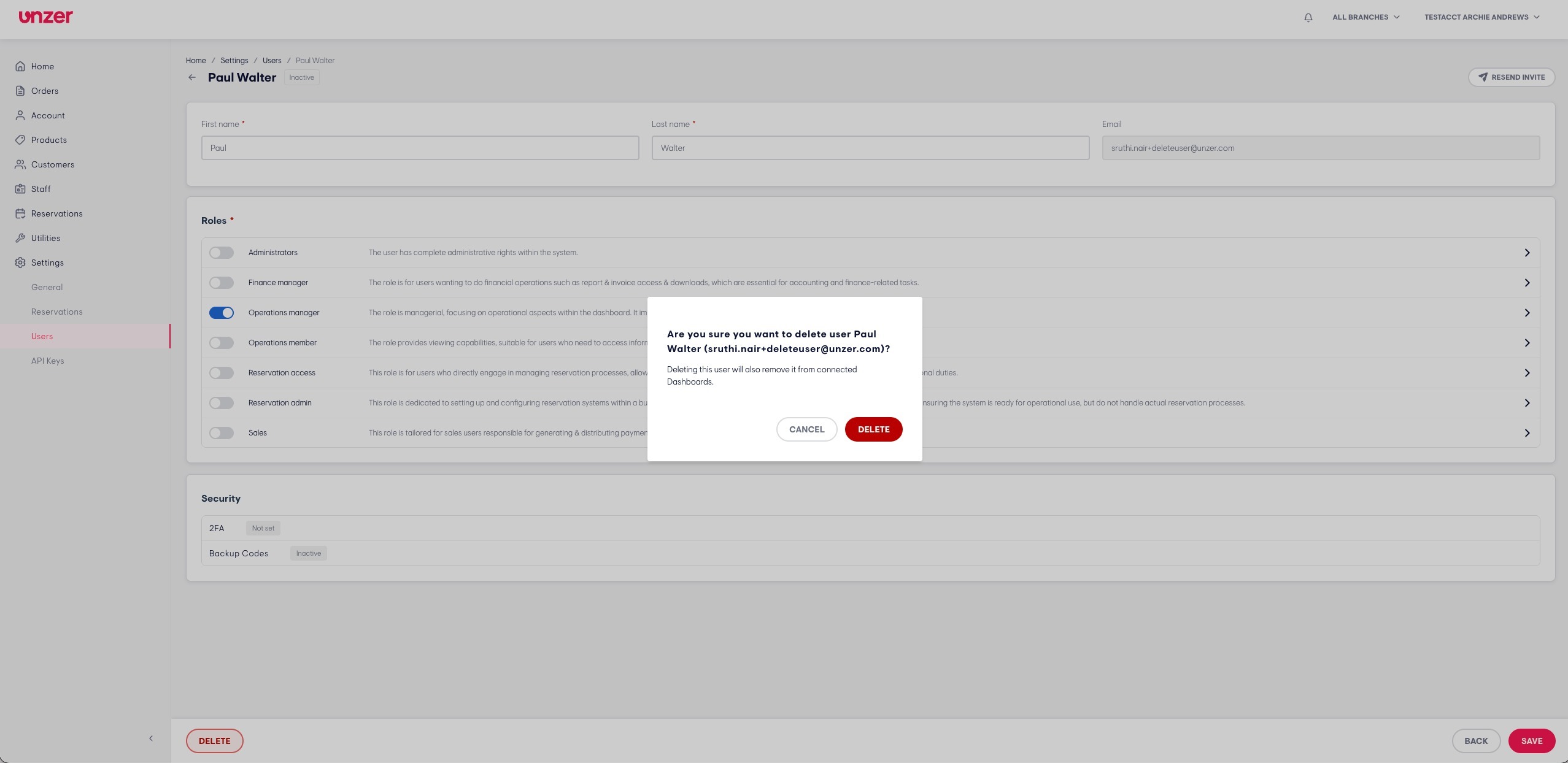
Task: Expand the Sales role chevron
Action: [1527, 433]
